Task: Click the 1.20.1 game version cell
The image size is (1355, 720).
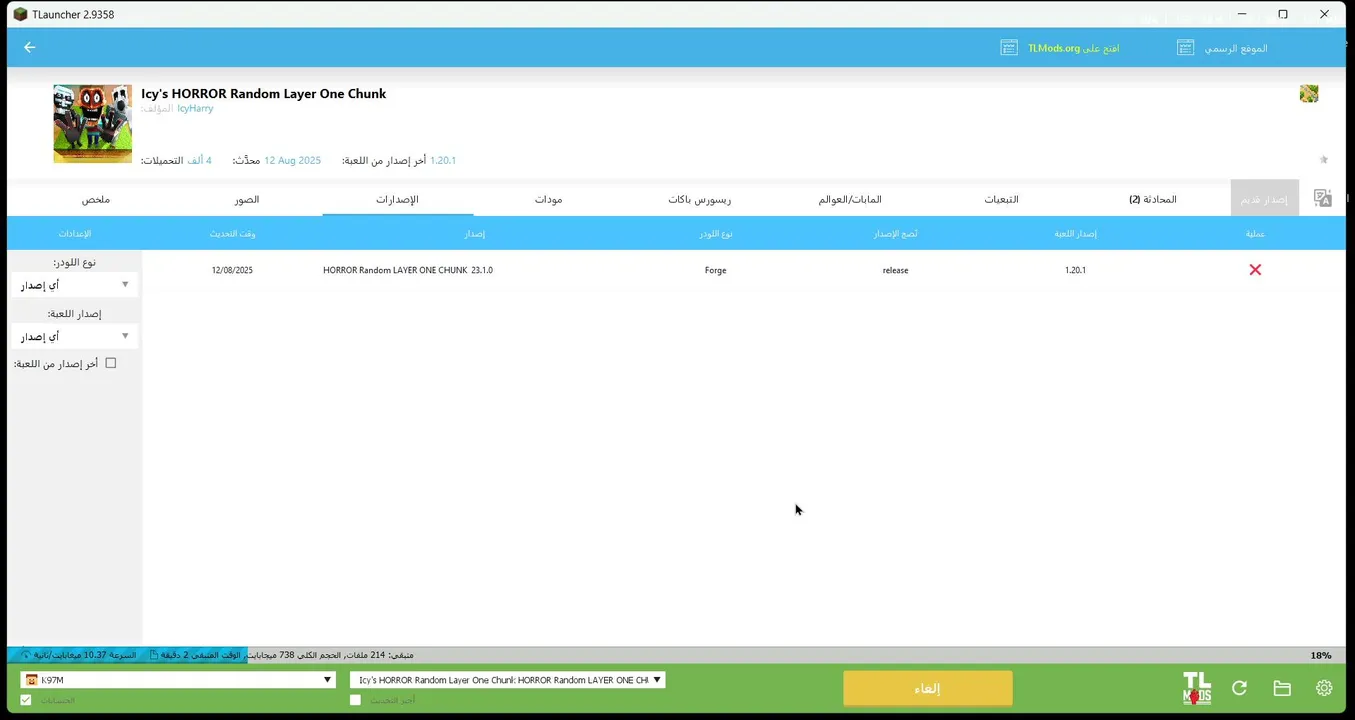Action: point(1075,270)
